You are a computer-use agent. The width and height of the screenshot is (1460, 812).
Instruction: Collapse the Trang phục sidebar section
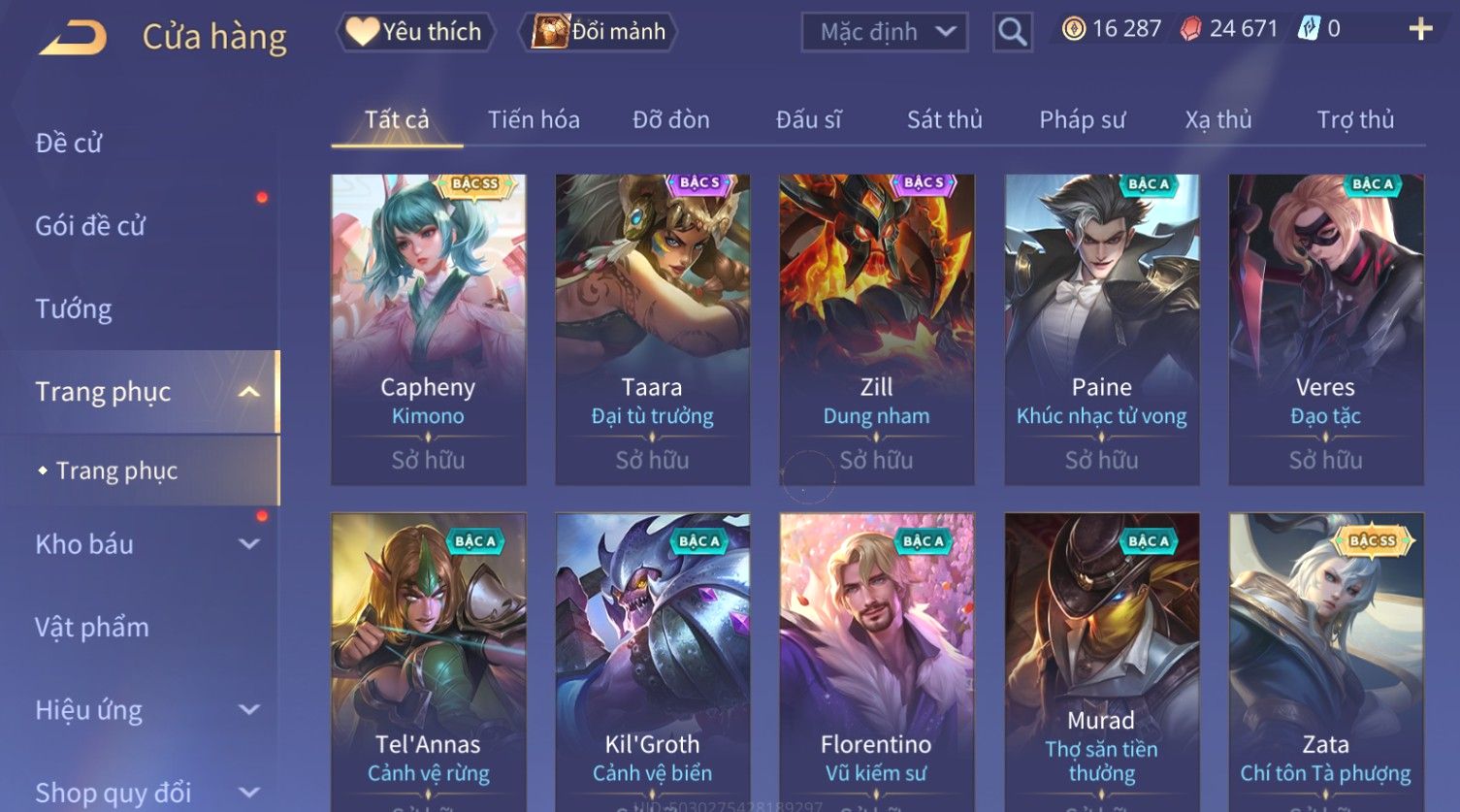(x=249, y=392)
